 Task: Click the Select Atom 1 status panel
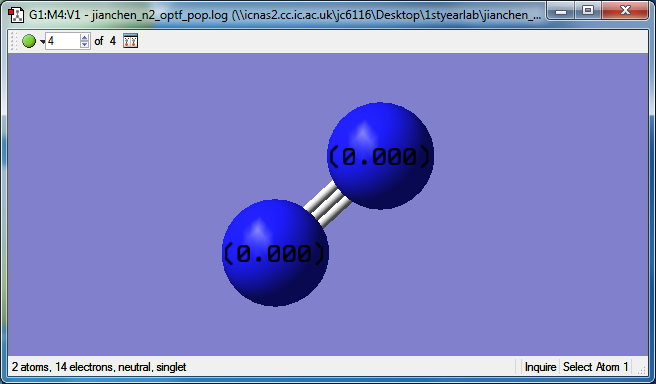(595, 367)
